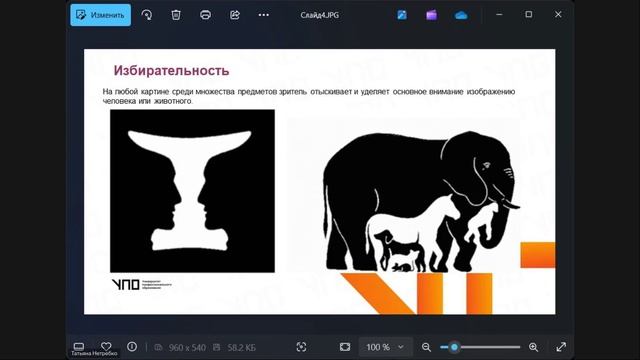The width and height of the screenshot is (640, 360).
Task: Show the filmstrip via the bottom-left icon
Action: (x=79, y=347)
